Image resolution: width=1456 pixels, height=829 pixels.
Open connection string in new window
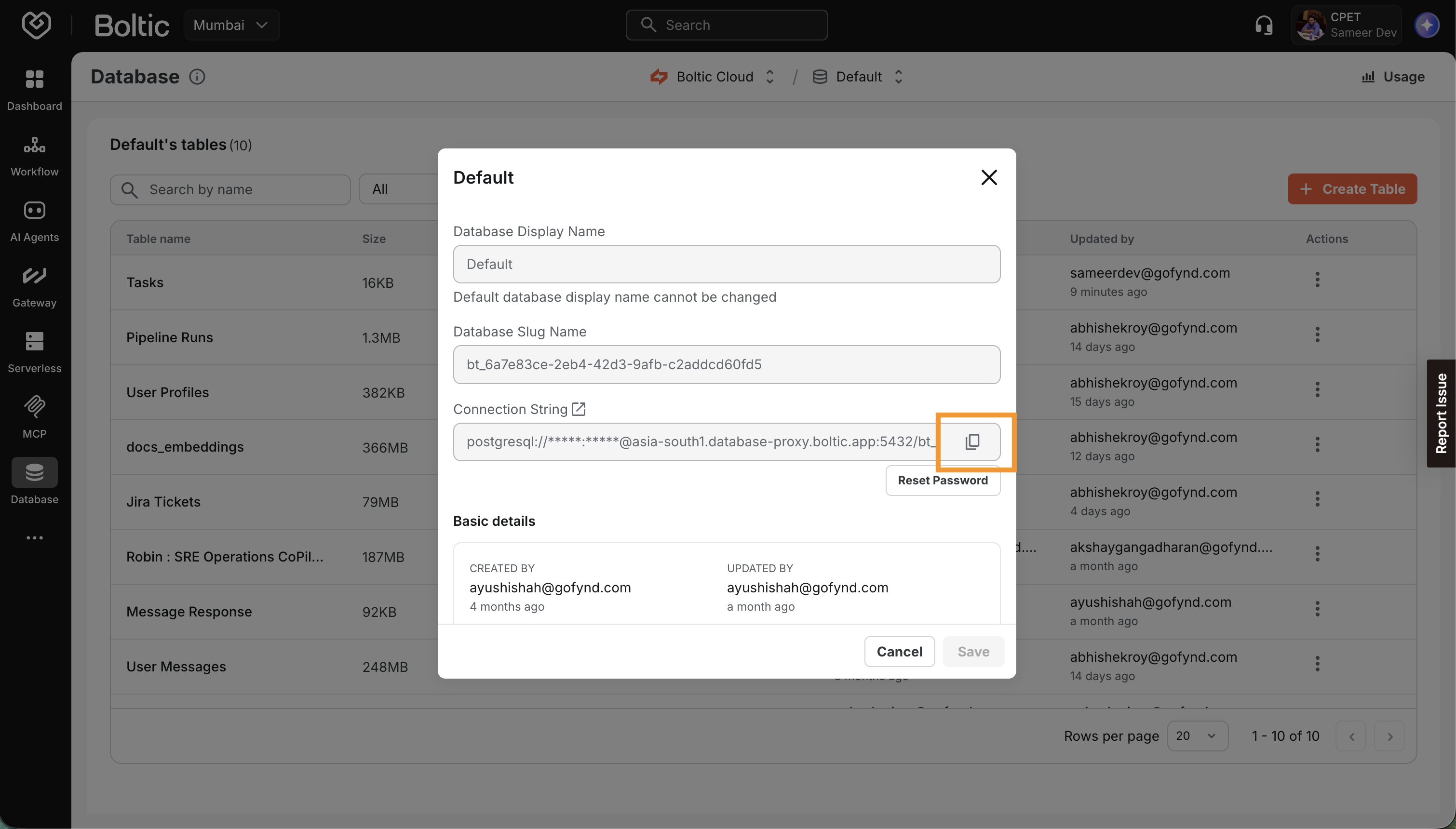(578, 408)
